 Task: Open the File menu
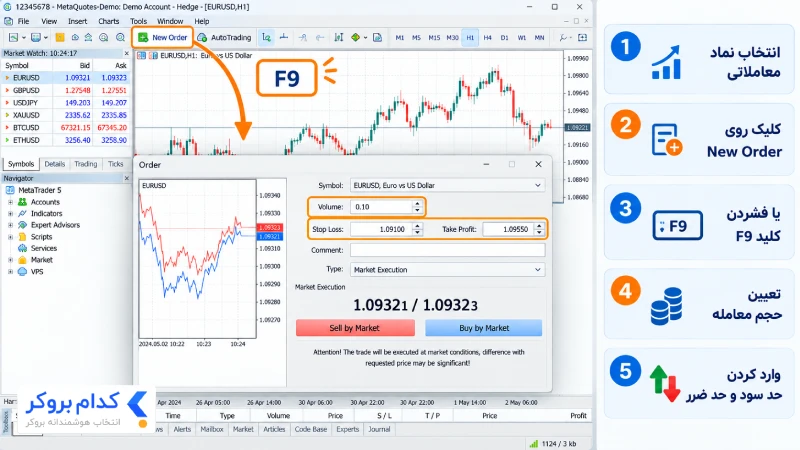point(23,21)
